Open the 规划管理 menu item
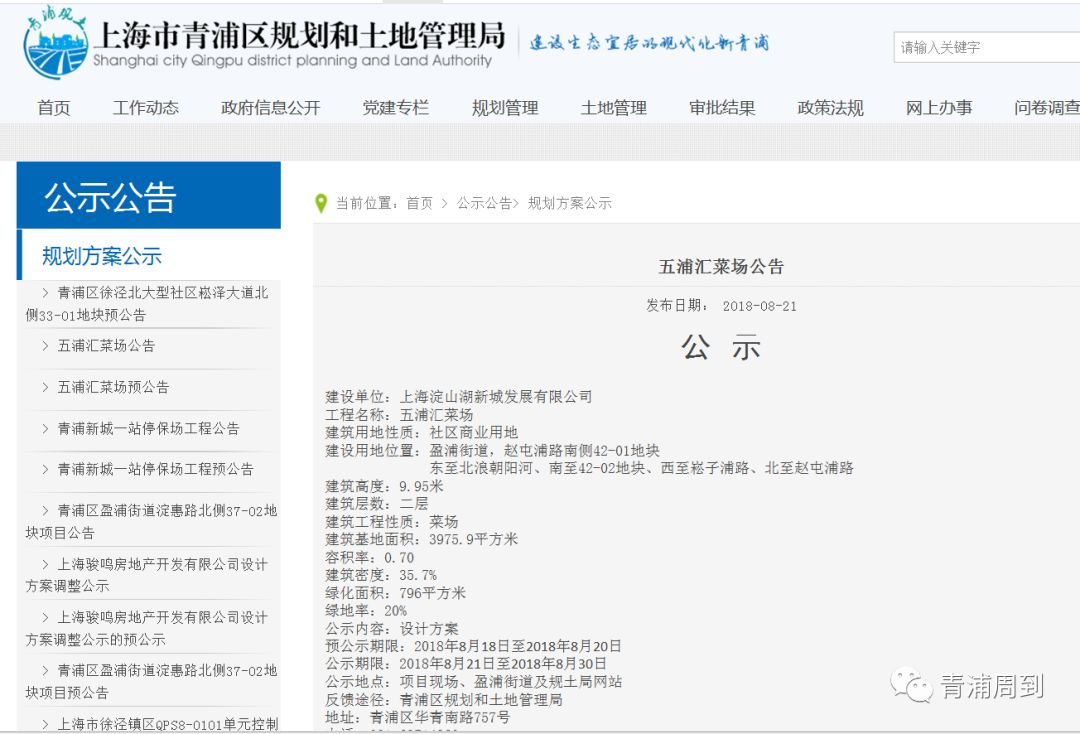 coord(505,108)
